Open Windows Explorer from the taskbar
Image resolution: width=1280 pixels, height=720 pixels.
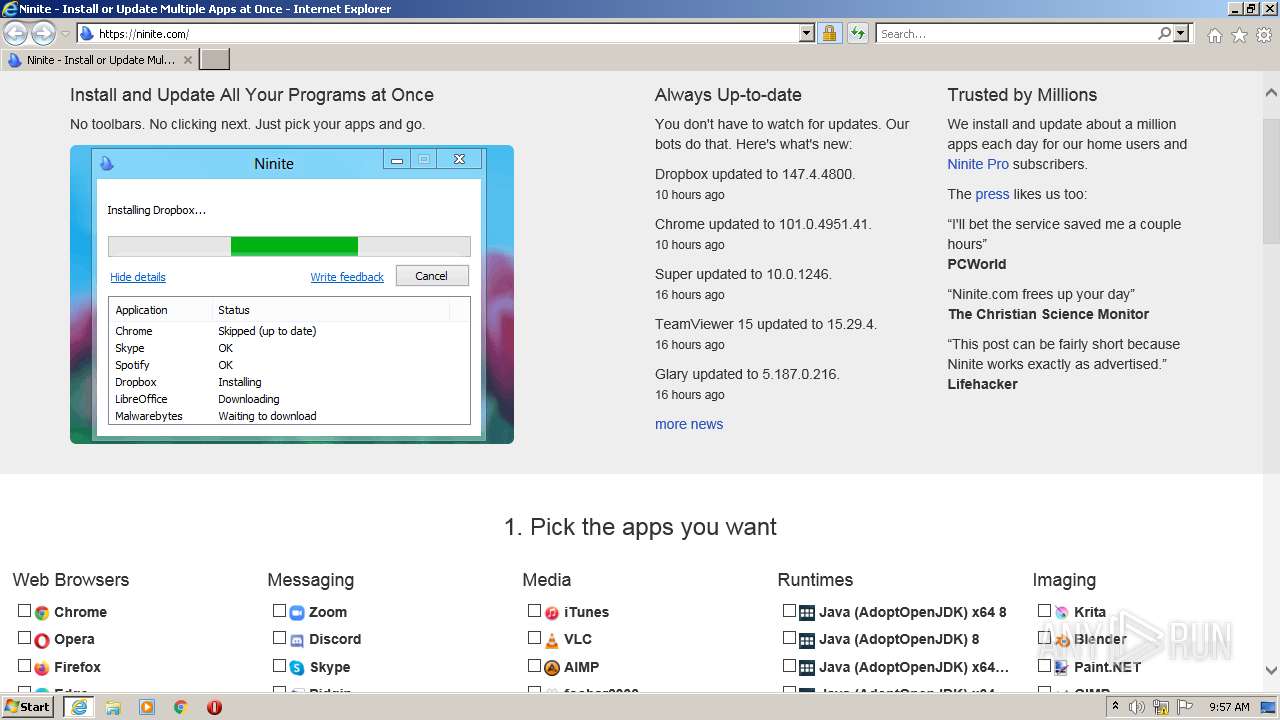[113, 707]
